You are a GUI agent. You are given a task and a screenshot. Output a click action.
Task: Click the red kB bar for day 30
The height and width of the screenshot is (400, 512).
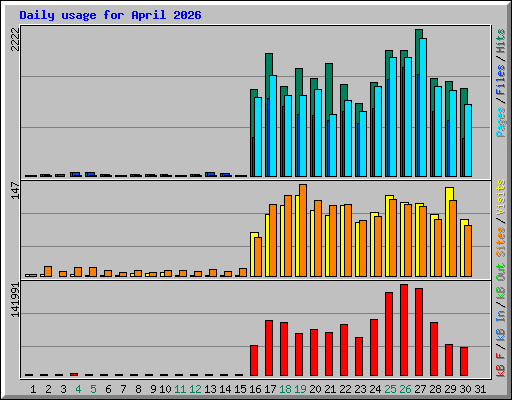click(464, 361)
